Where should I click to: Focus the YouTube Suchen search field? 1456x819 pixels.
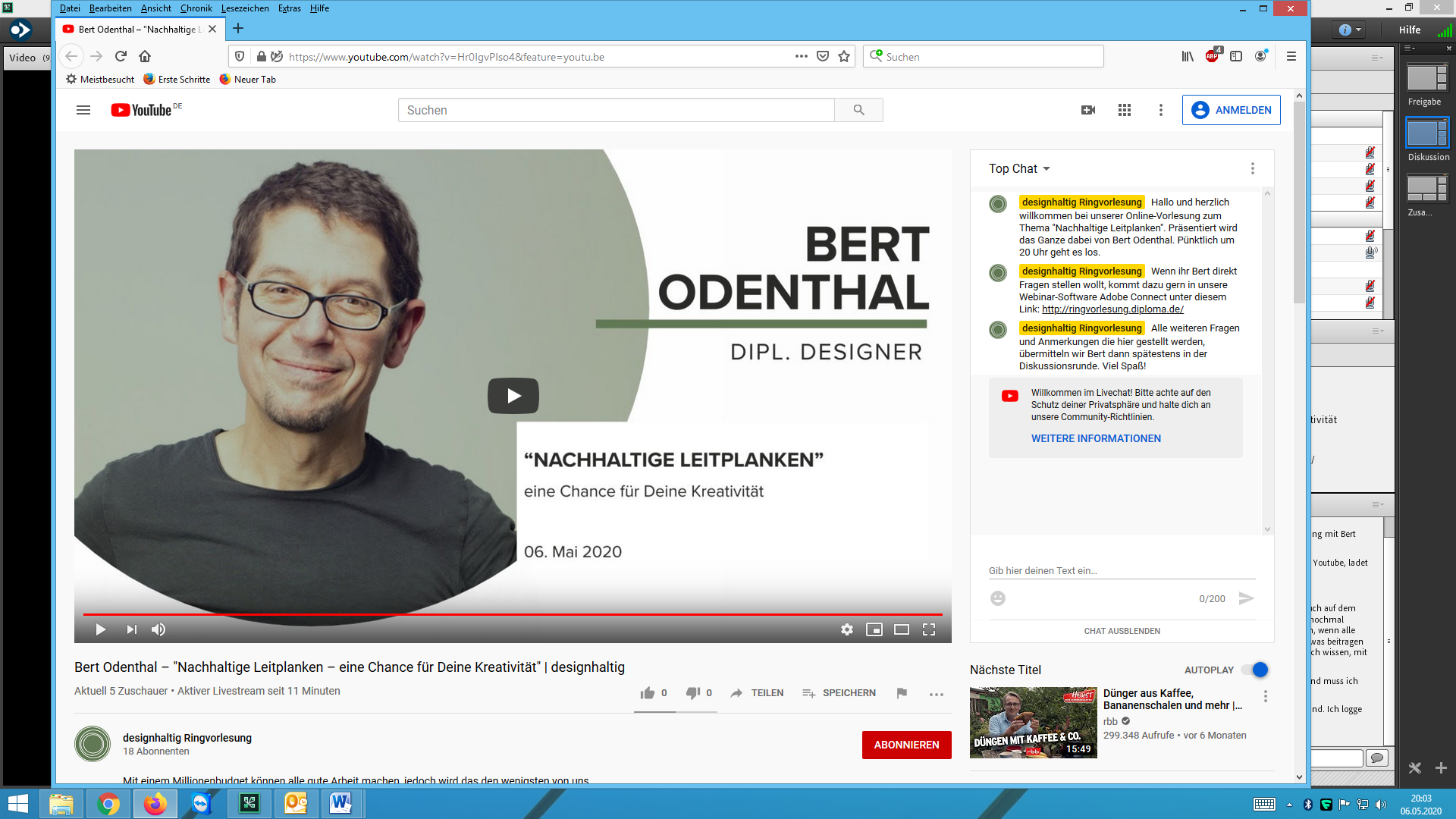(616, 110)
